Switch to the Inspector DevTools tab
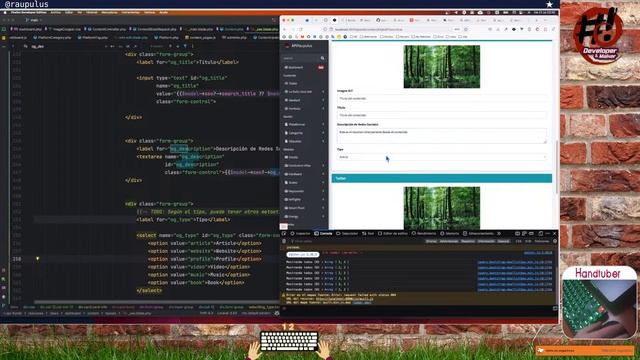640x360 pixels. click(x=301, y=233)
